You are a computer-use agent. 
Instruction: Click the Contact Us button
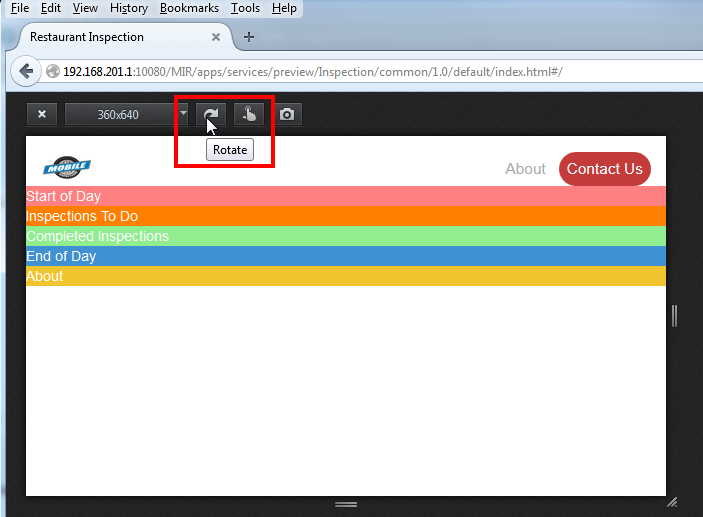[x=604, y=169]
